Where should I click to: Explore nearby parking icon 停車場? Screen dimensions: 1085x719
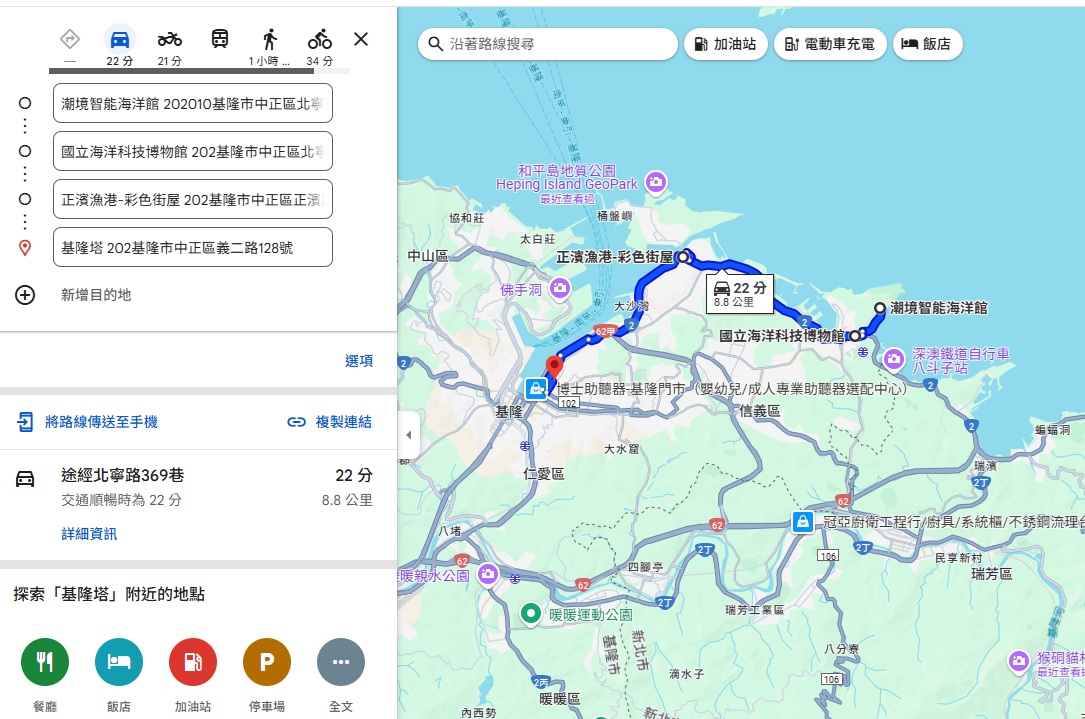pos(267,662)
